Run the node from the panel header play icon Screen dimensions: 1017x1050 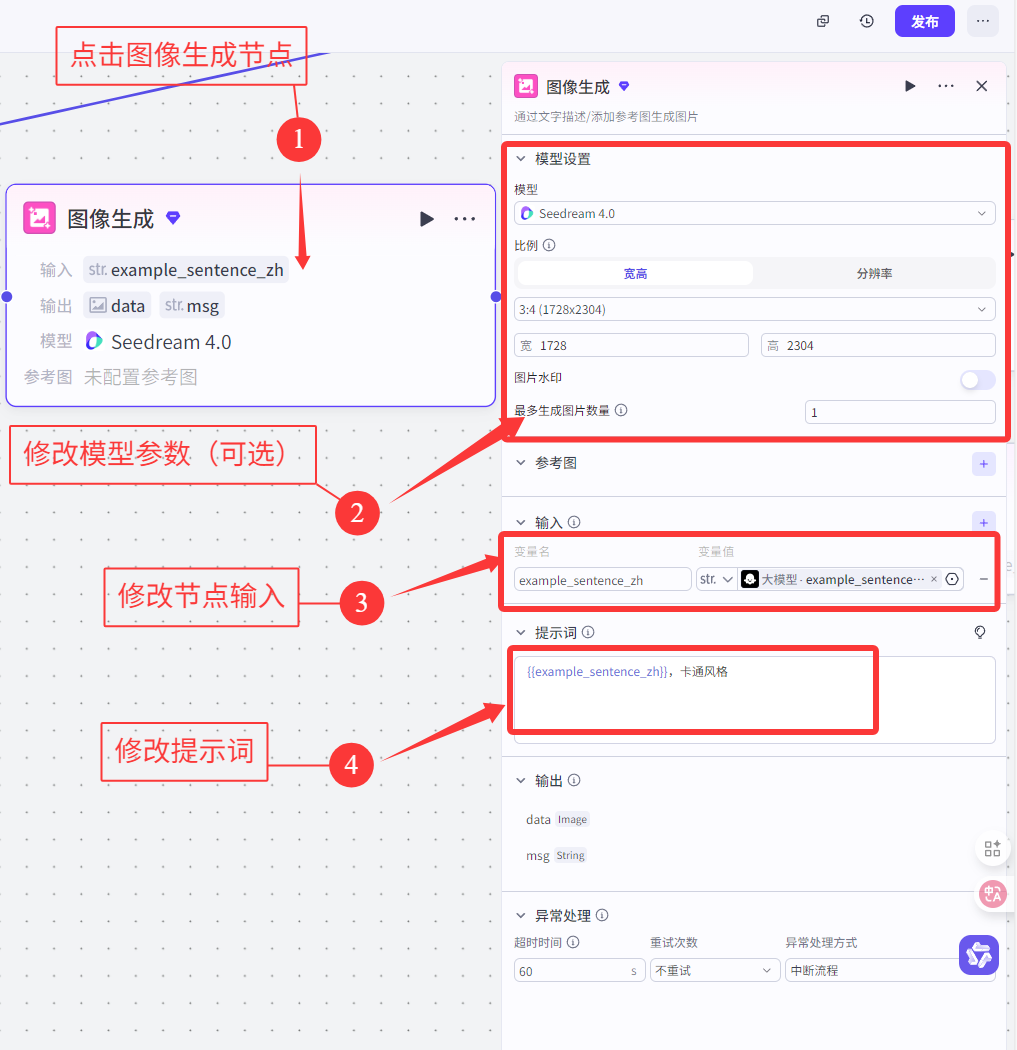coord(910,86)
